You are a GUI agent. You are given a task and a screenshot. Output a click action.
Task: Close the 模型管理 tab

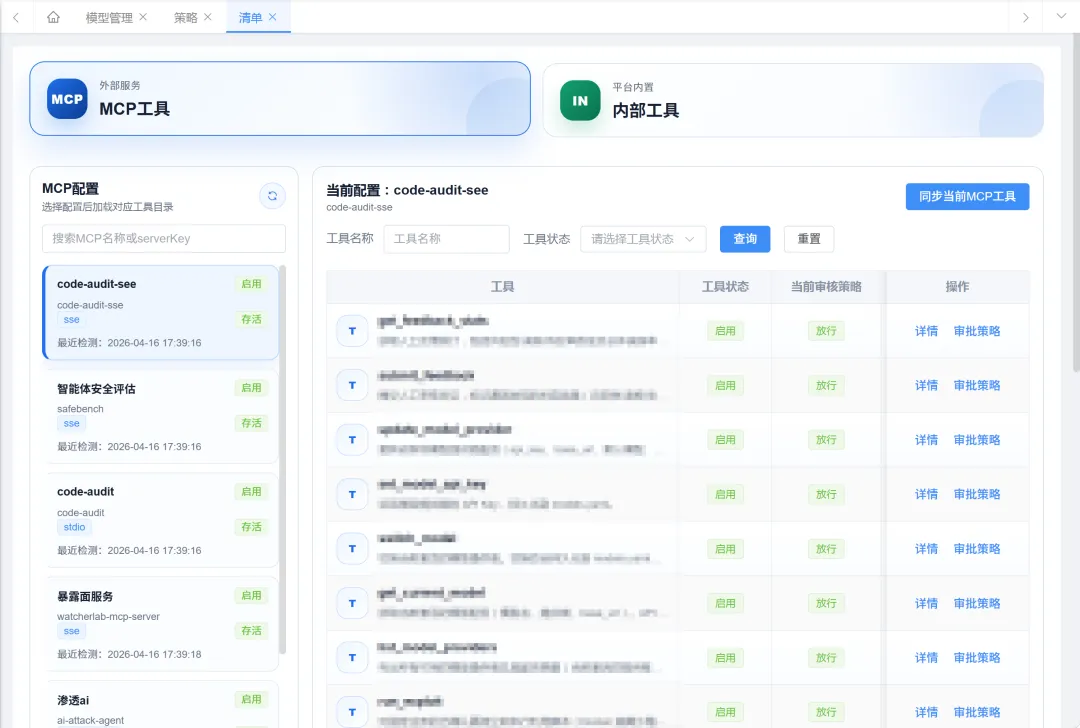tap(143, 17)
